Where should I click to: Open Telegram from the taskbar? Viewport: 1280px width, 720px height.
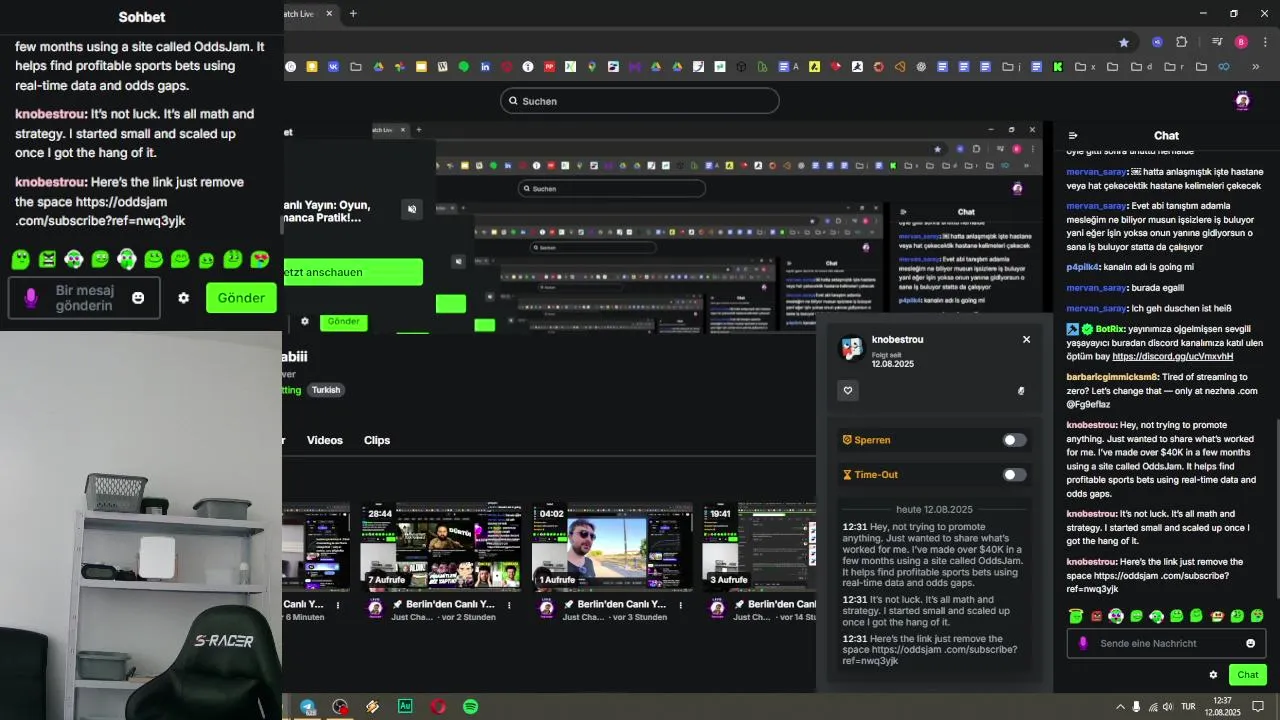(307, 706)
